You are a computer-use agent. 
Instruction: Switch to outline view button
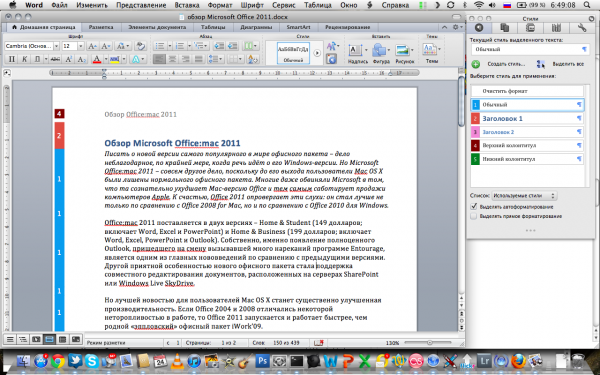[x=23, y=339]
